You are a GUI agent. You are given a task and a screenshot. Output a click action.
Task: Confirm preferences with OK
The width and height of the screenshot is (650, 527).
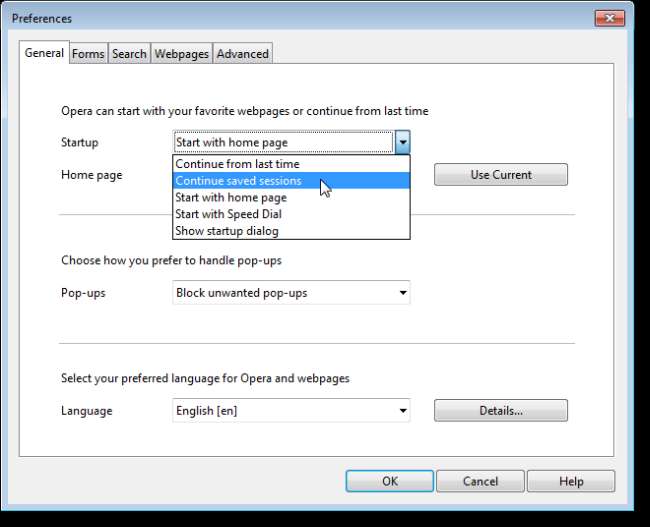[390, 481]
